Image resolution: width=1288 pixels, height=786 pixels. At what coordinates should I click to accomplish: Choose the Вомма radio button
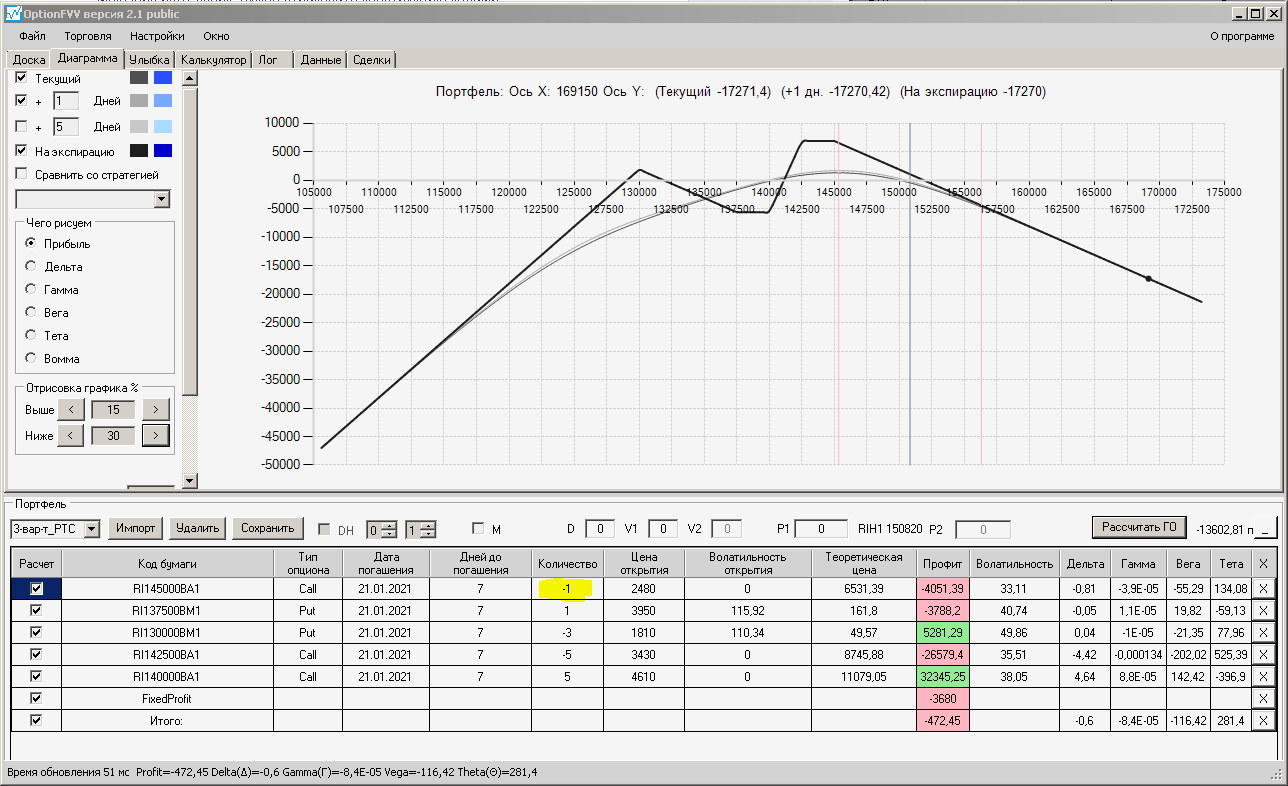(31, 359)
